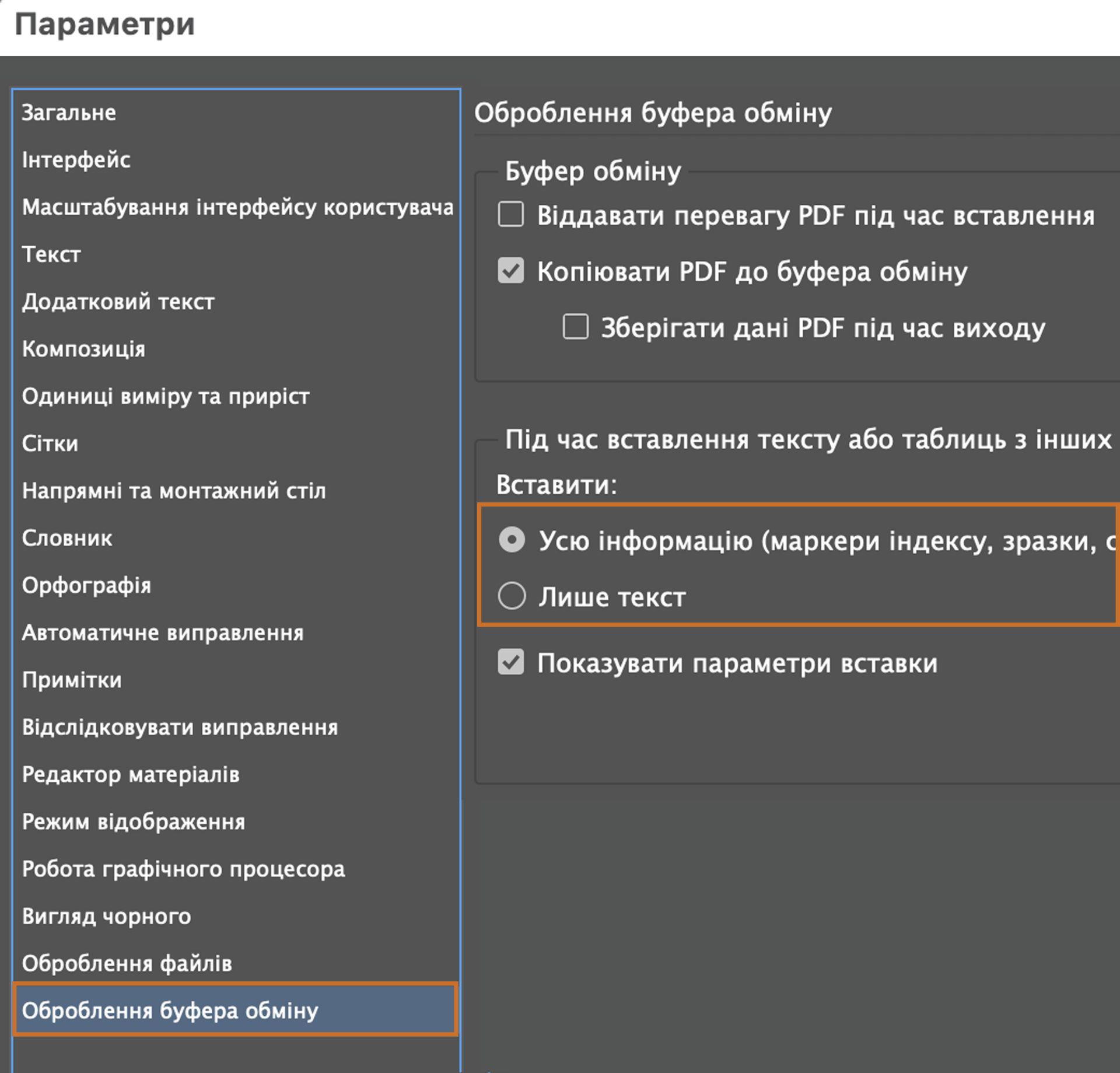Viewport: 1120px width, 1073px height.
Task: Disable 'Показувати параметри вставки' checkbox
Action: pyautogui.click(x=511, y=662)
